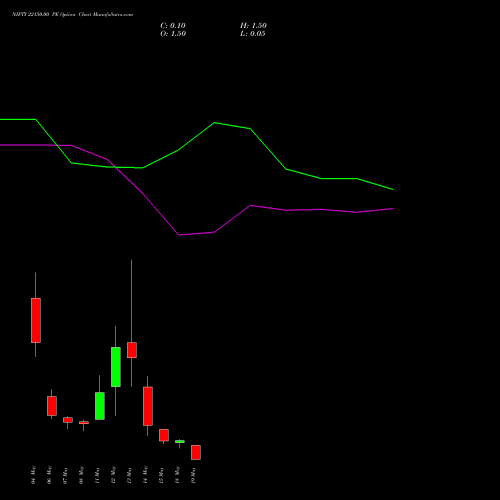Select the red candlestick for 04 May
Screen dimensions: 500x500
36,320
